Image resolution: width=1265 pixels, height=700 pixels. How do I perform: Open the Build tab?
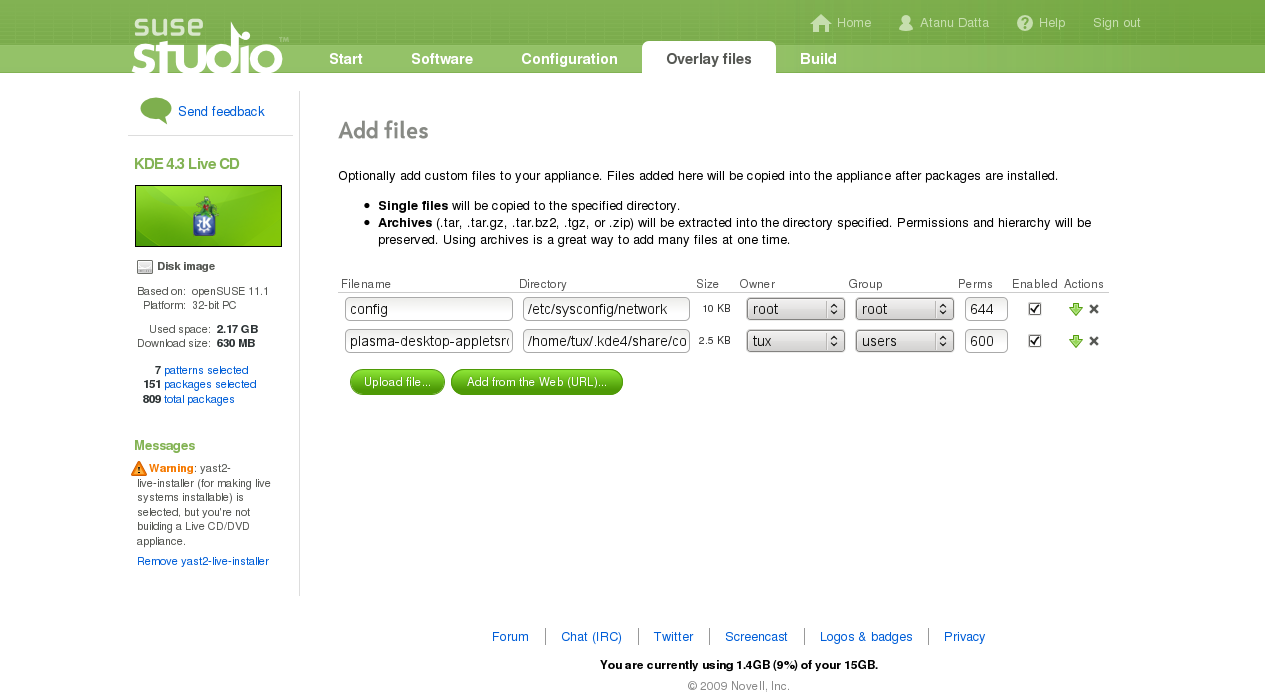click(818, 59)
